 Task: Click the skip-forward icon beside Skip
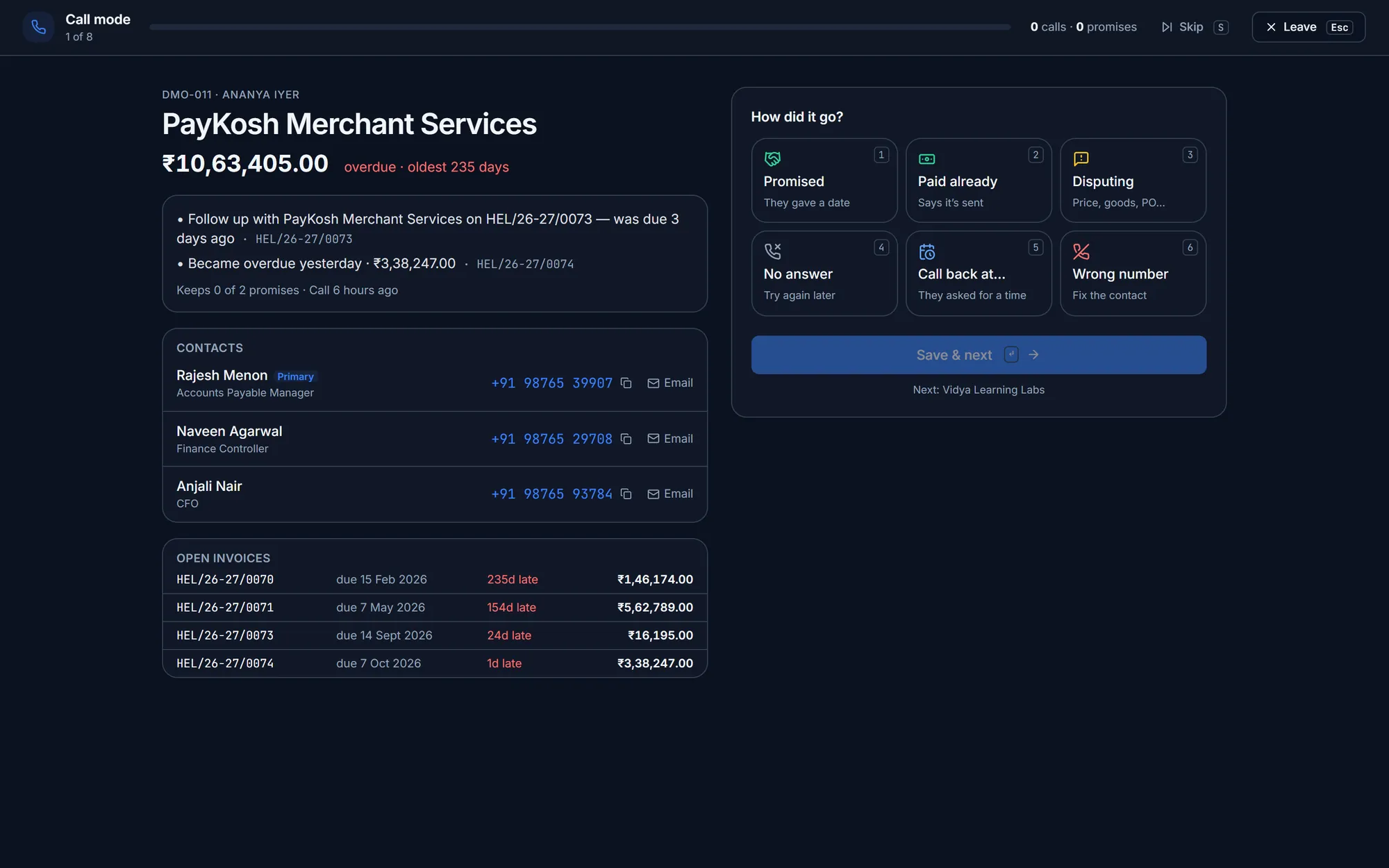pyautogui.click(x=1167, y=27)
